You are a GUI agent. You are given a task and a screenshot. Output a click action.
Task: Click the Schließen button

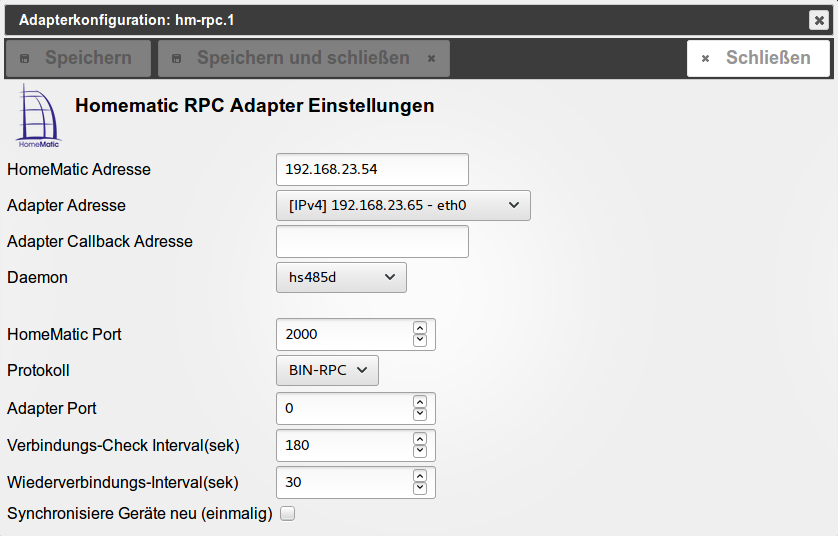point(758,58)
